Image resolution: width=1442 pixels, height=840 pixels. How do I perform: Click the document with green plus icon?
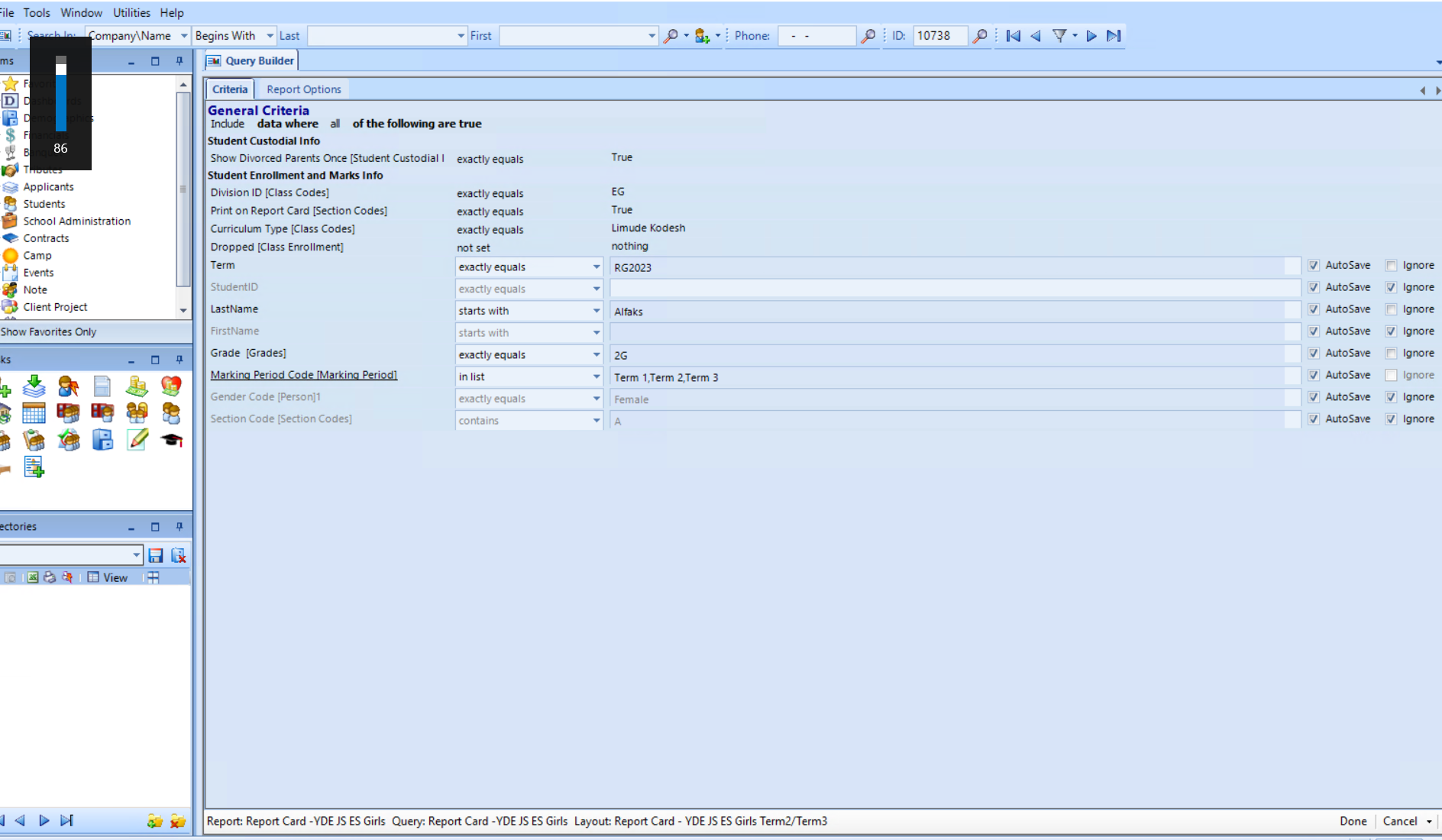coord(34,467)
